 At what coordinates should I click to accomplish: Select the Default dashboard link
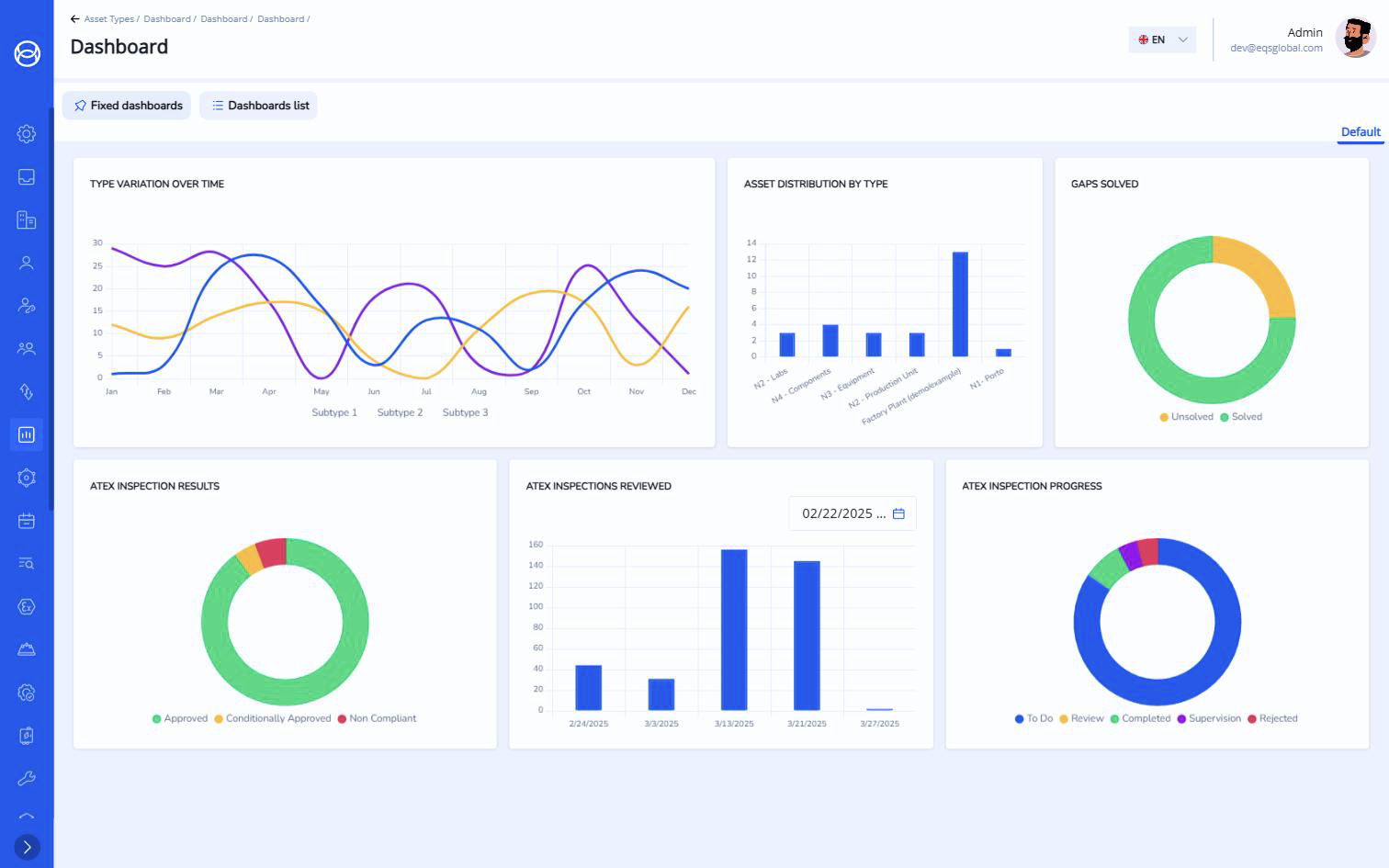coord(1360,132)
